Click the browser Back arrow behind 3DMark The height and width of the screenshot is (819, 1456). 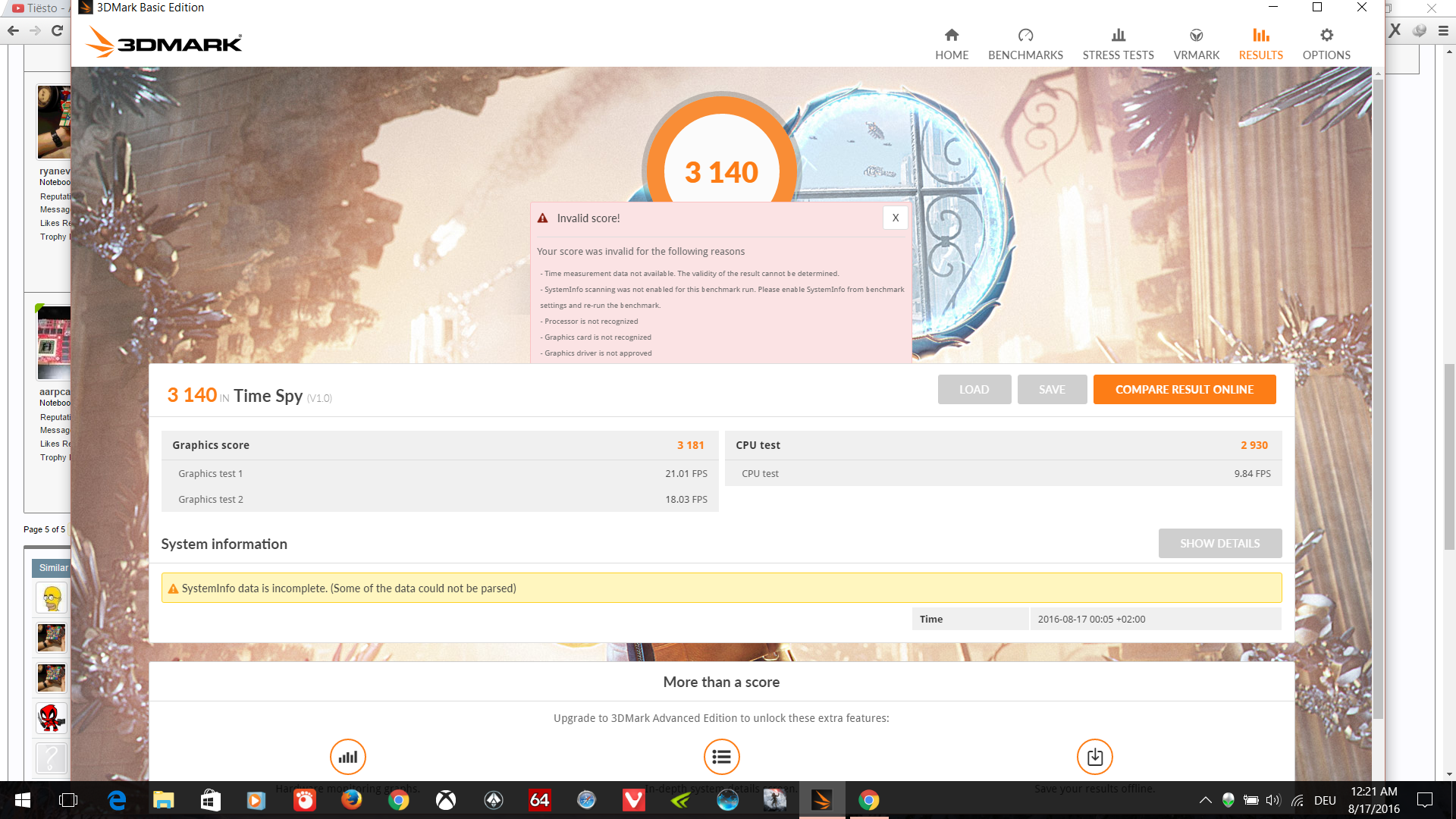pos(13,30)
